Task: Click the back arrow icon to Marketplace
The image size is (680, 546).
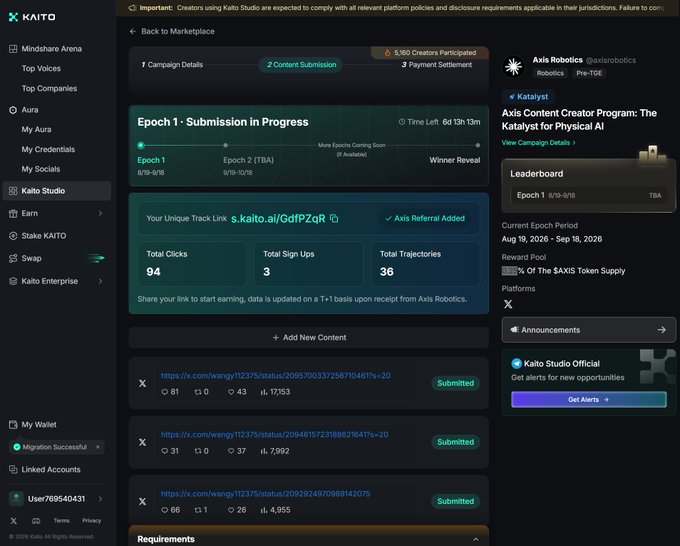Action: coord(133,32)
